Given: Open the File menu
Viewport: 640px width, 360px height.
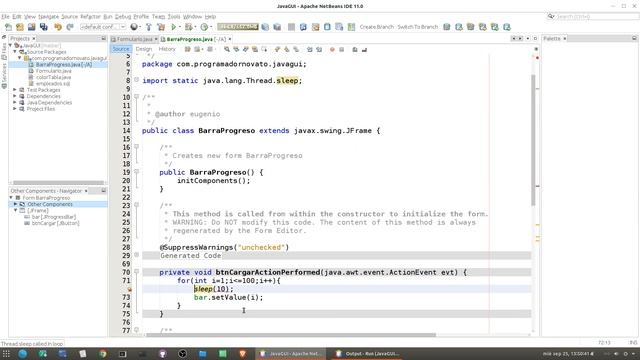Looking at the screenshot, I should click(x=5, y=17).
